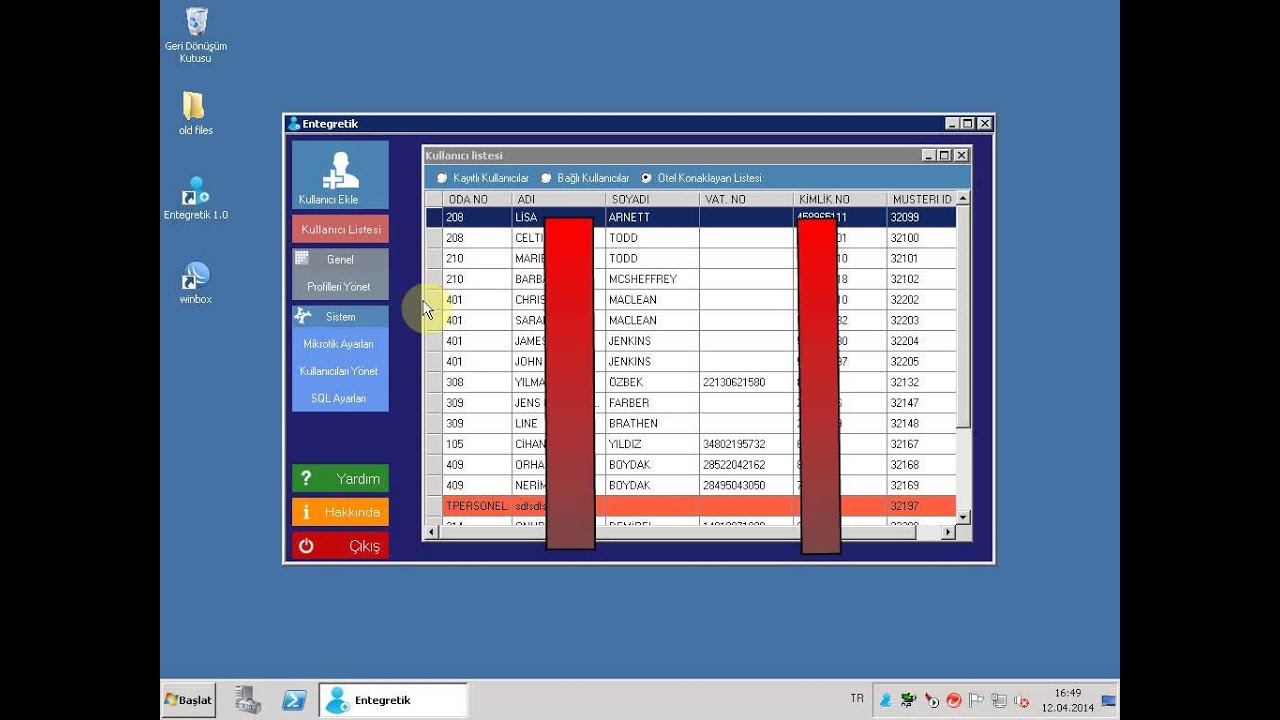
Task: Open SQL Ayarları
Action: (x=338, y=398)
